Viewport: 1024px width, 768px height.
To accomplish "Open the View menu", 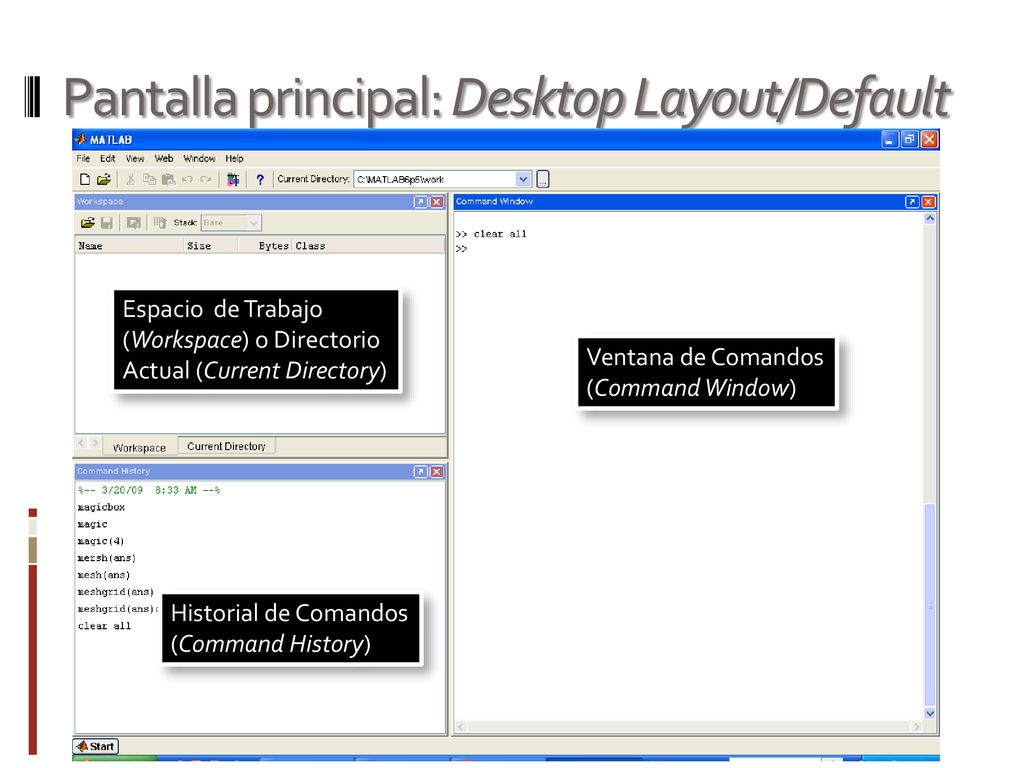I will pyautogui.click(x=135, y=159).
